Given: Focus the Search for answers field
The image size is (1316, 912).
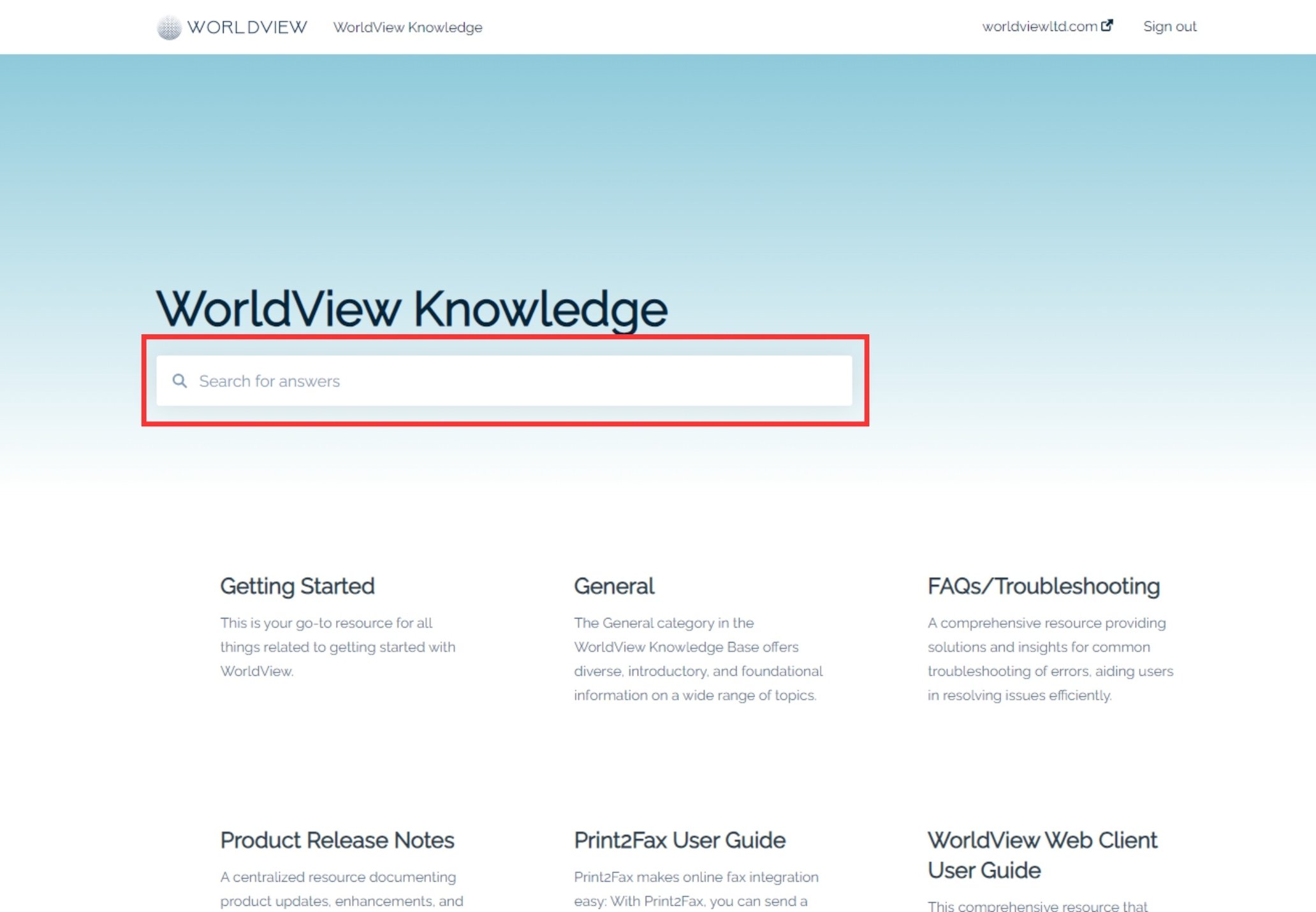Looking at the screenshot, I should click(504, 381).
